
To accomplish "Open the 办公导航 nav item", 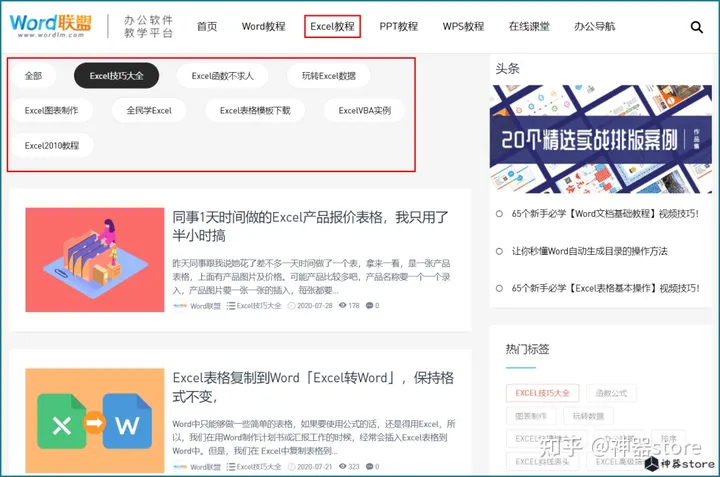I will coord(594,27).
